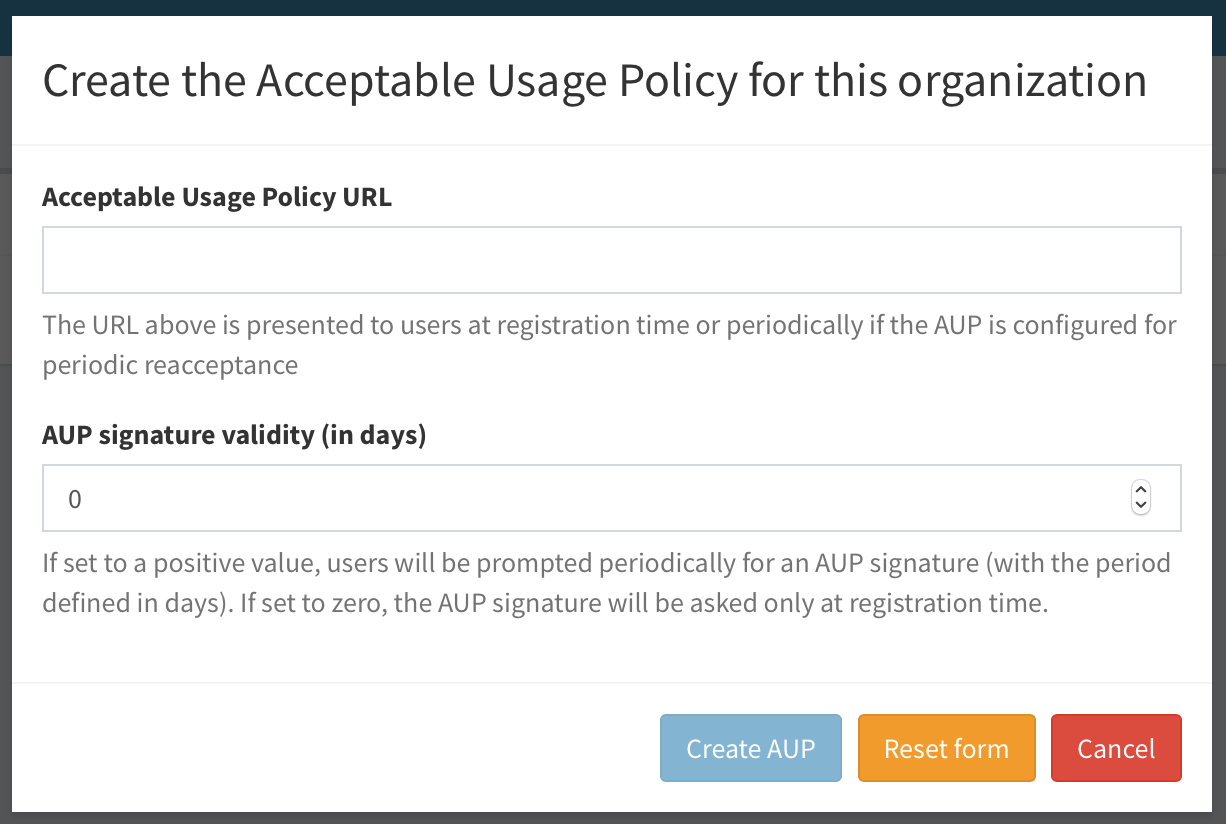Click the AUP signature validity (in days) label
Image resolution: width=1226 pixels, height=824 pixels.
point(235,435)
